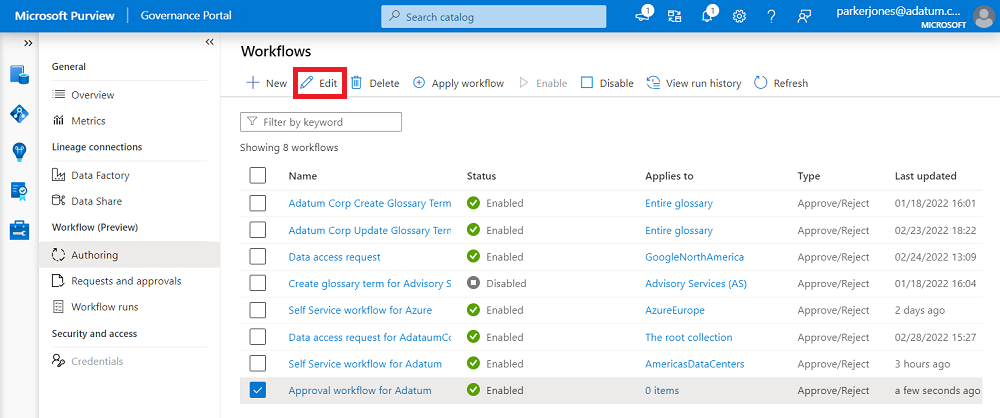Click the help question mark icon
The image size is (1000, 418).
pyautogui.click(x=771, y=17)
